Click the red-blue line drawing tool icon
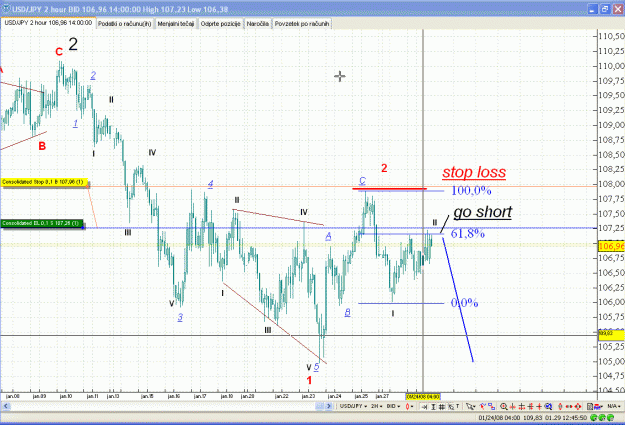This screenshot has height=425, width=625. click(x=482, y=406)
